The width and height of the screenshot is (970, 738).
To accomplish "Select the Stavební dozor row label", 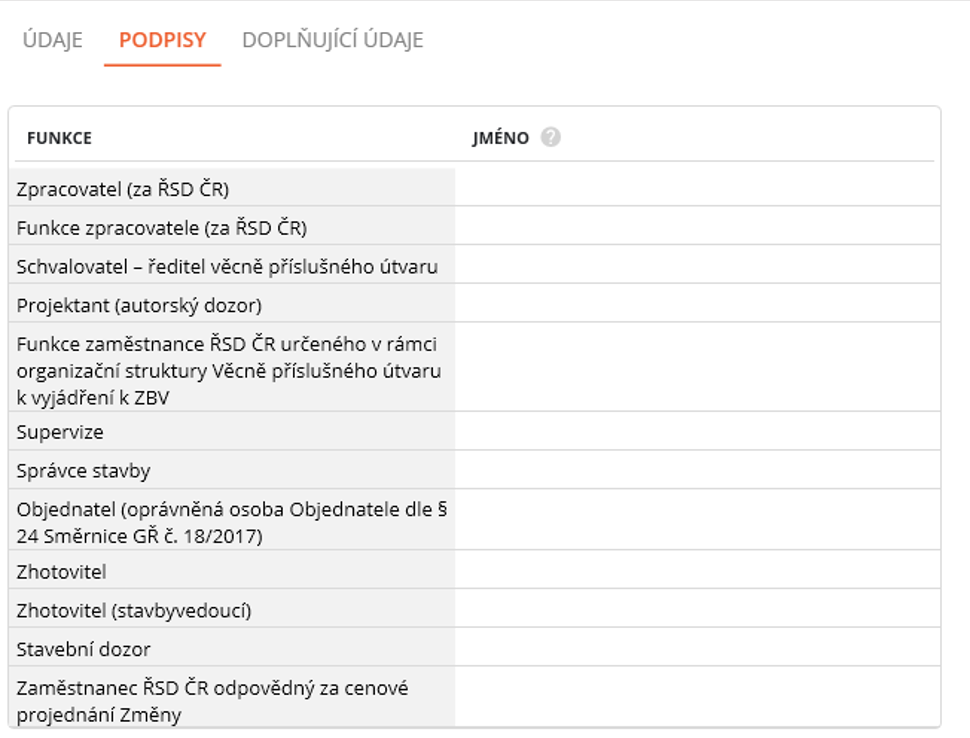I will (x=83, y=649).
